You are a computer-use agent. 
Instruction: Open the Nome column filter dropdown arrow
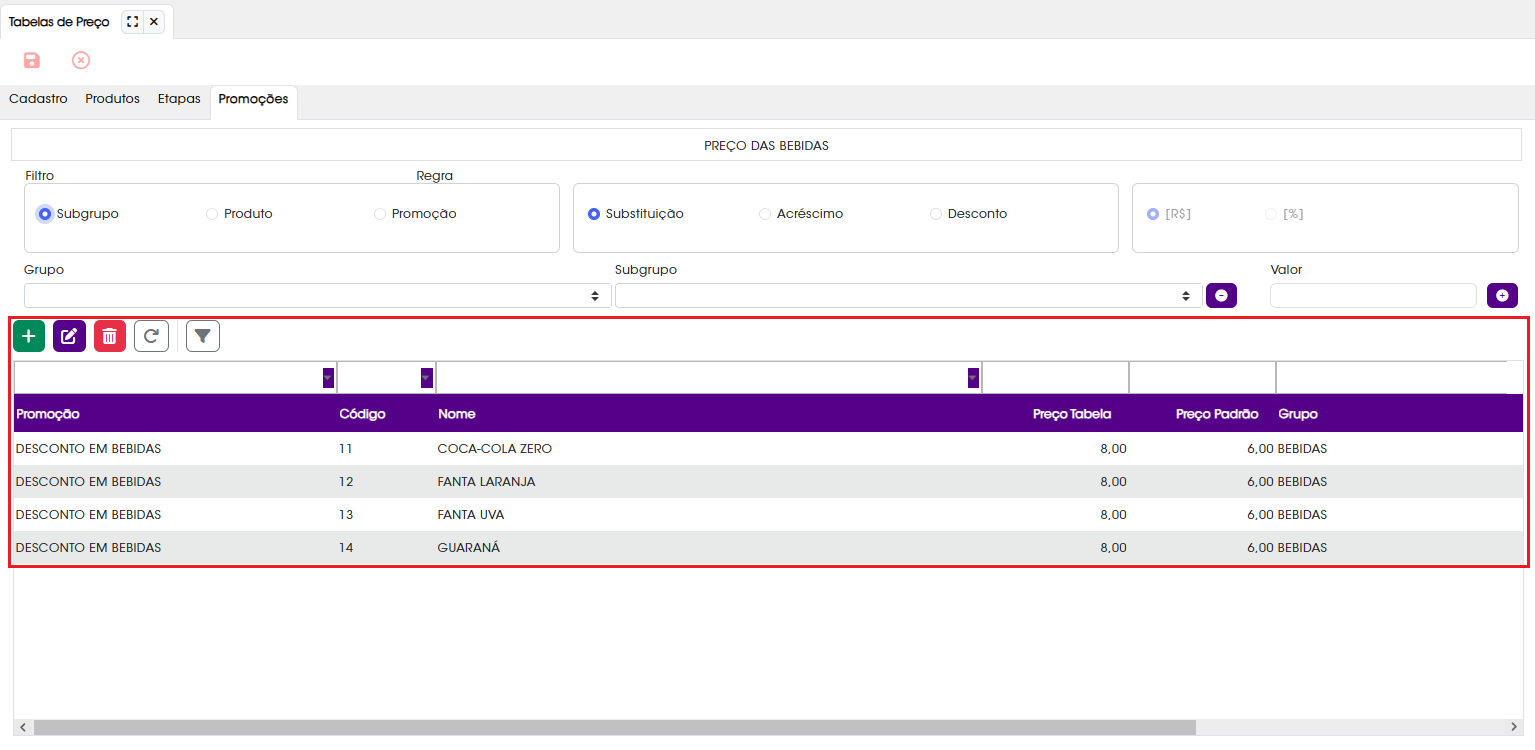[x=973, y=377]
